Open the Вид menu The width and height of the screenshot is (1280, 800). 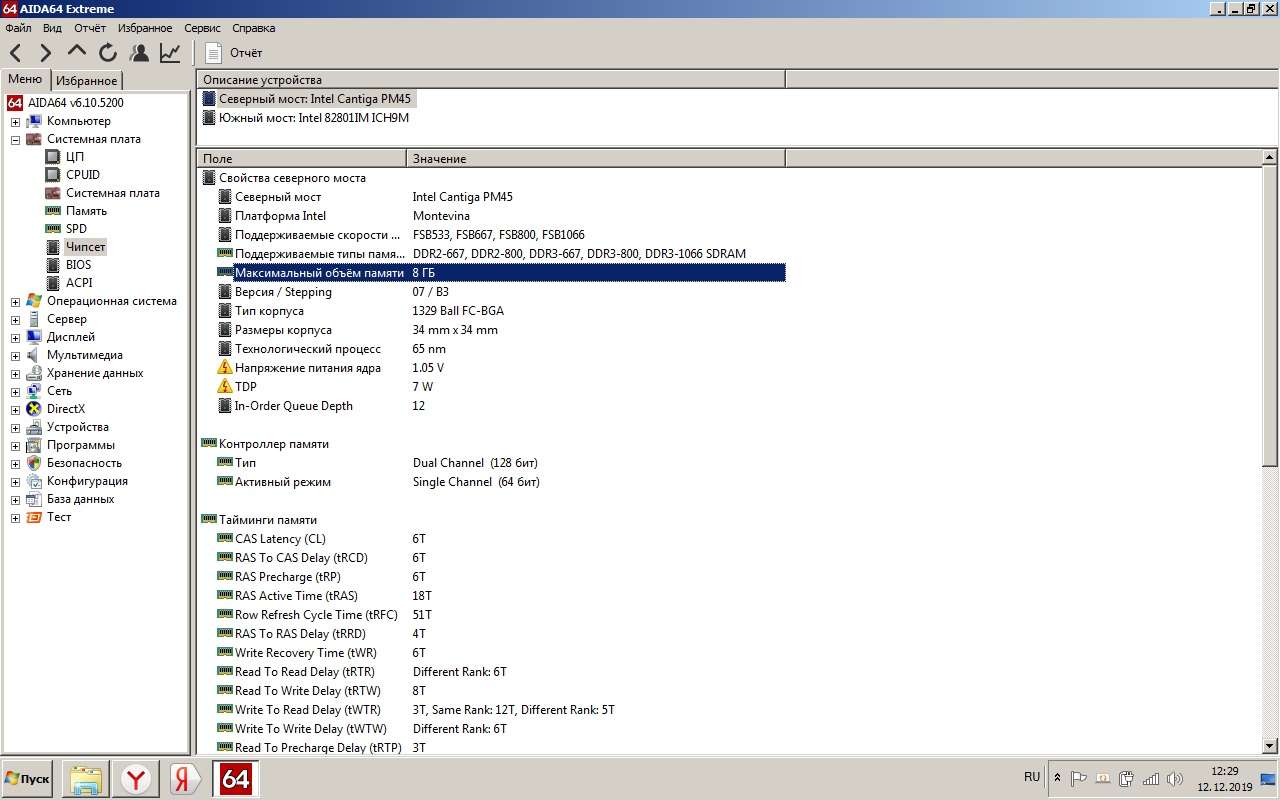point(52,28)
